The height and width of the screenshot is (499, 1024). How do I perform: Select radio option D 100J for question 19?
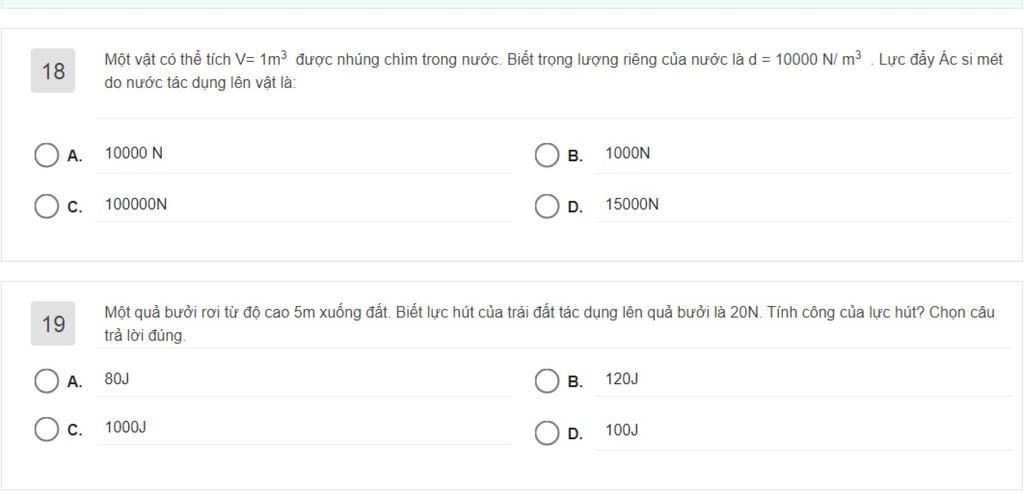547,433
